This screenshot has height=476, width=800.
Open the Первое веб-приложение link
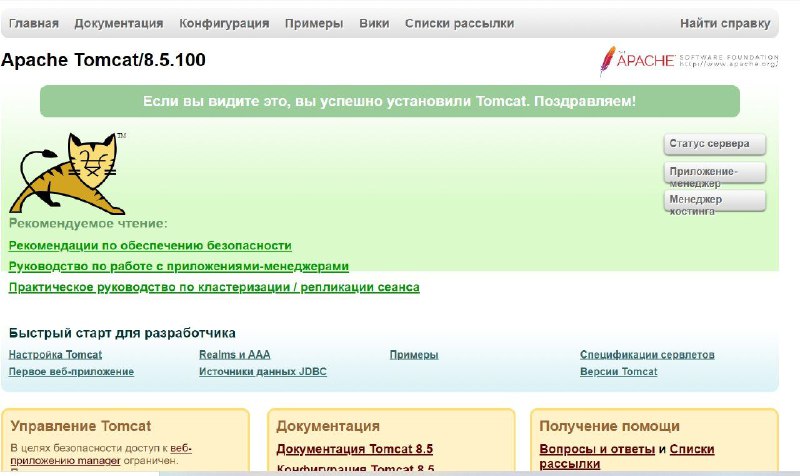point(71,371)
